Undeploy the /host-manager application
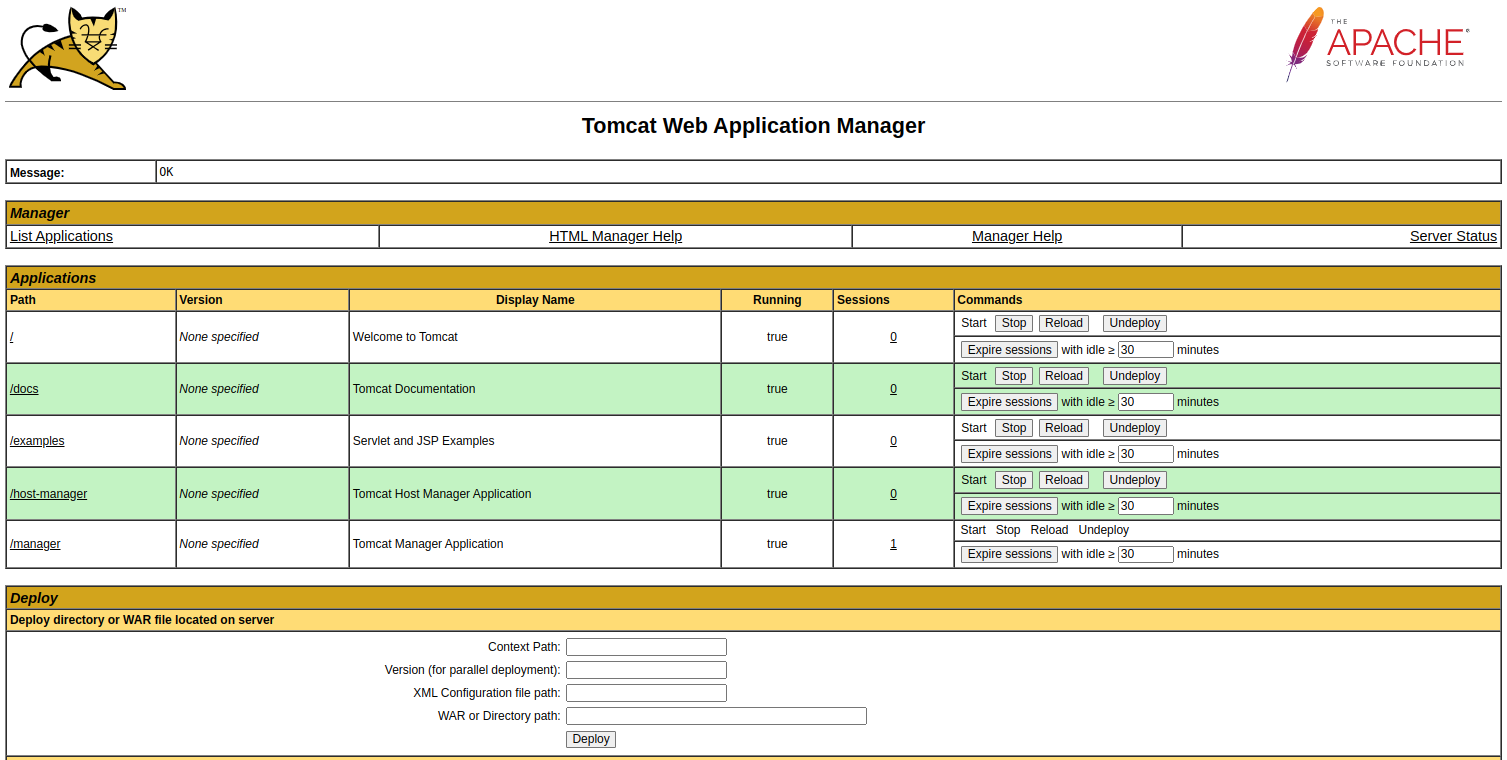 [x=1134, y=480]
